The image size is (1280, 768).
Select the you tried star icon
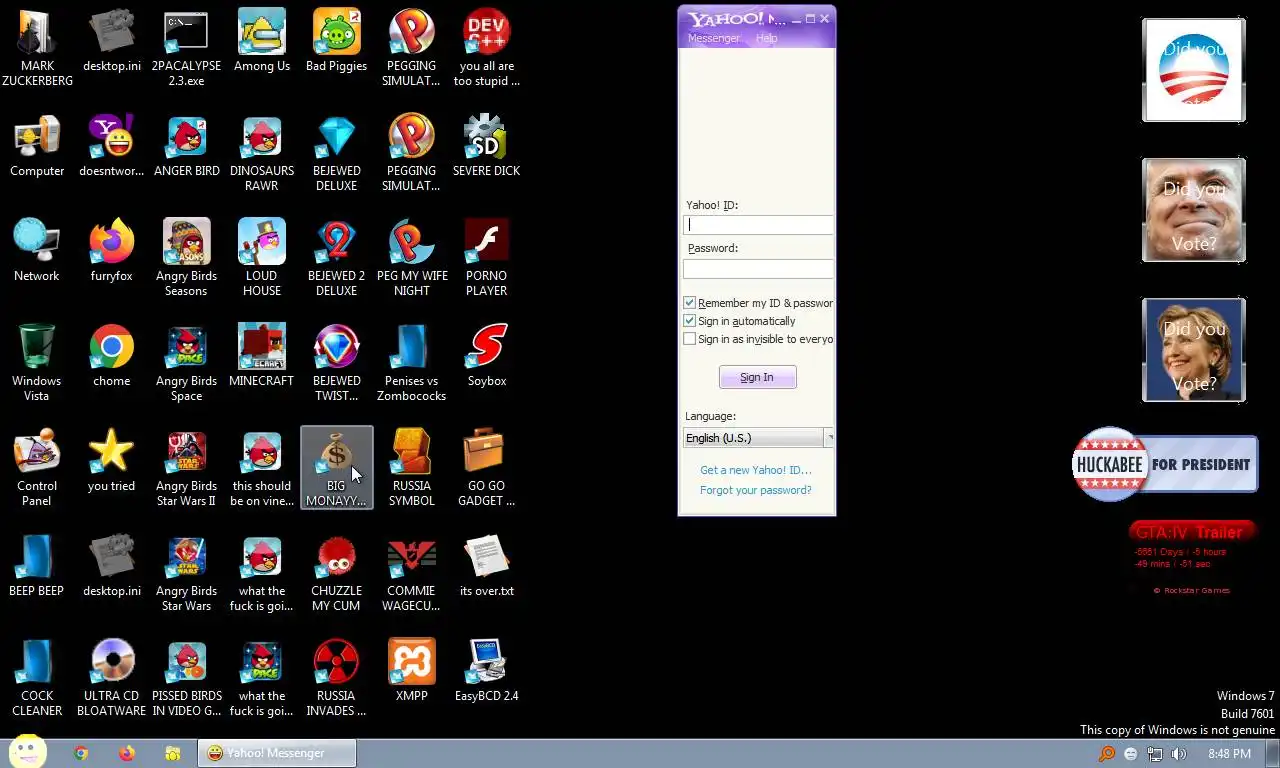[111, 462]
